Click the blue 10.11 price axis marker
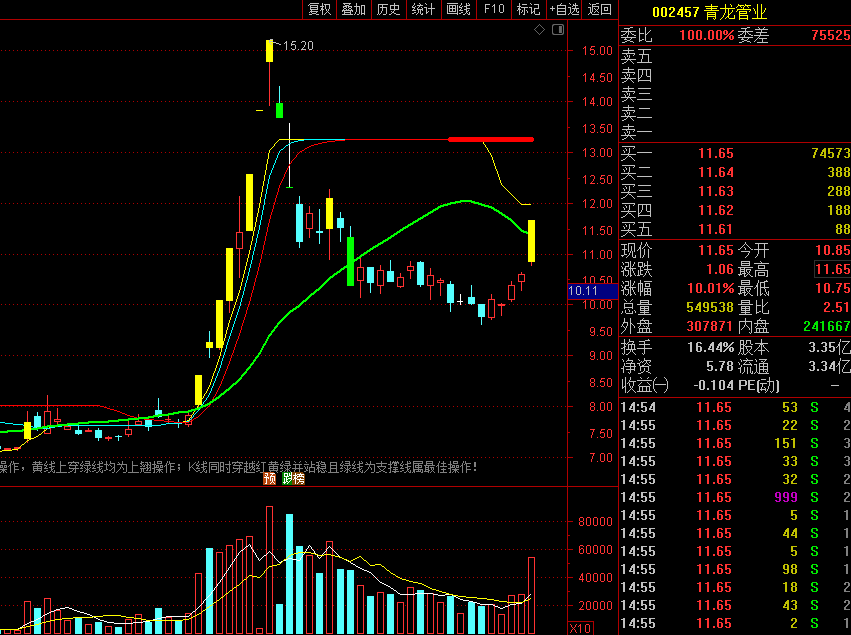This screenshot has width=851, height=635. coord(593,291)
